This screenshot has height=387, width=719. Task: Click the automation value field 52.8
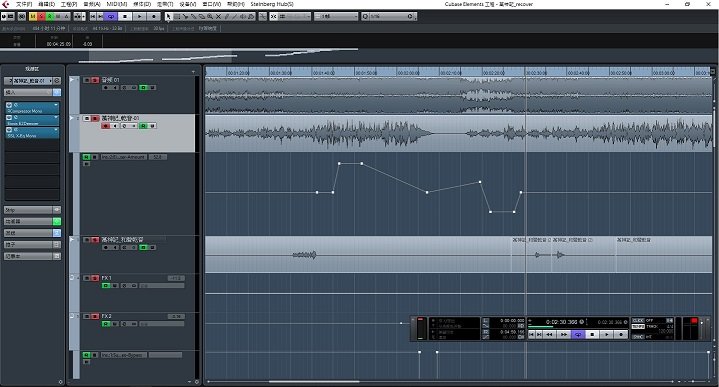click(158, 157)
